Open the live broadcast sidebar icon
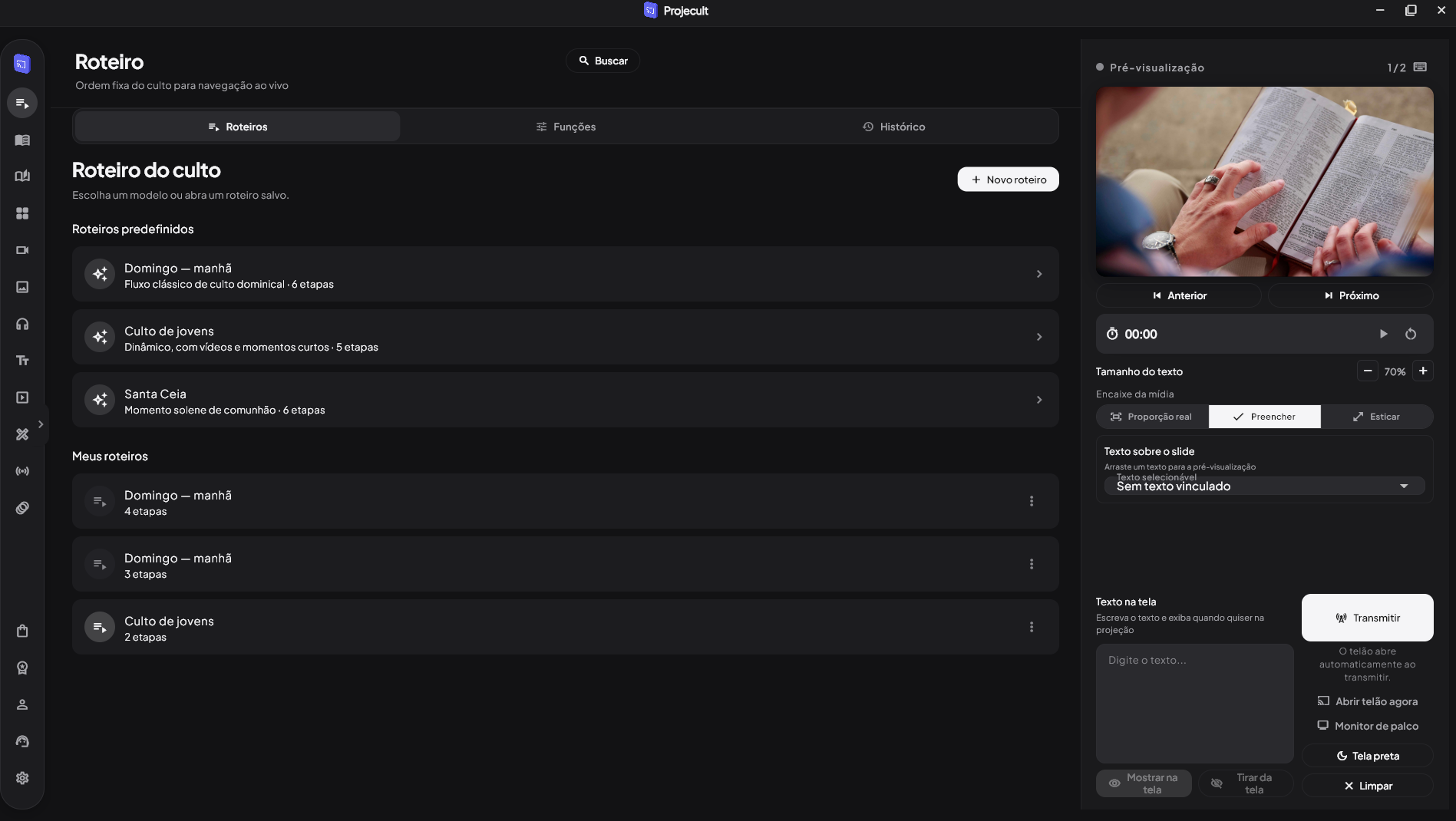The height and width of the screenshot is (821, 1456). (22, 471)
